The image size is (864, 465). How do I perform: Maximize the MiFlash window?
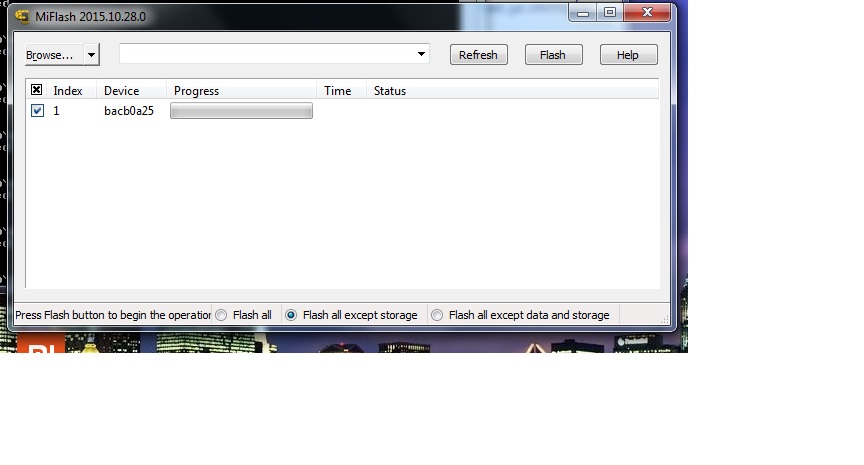pos(610,13)
